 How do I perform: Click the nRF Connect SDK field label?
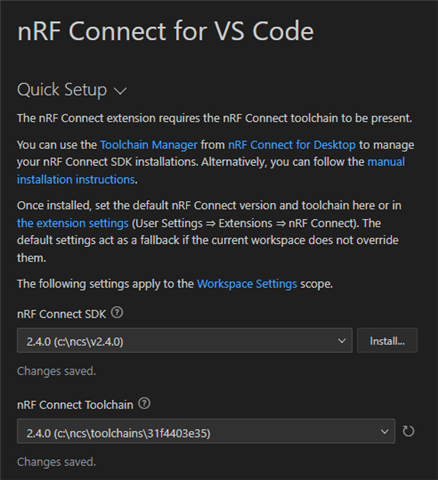tap(62, 314)
